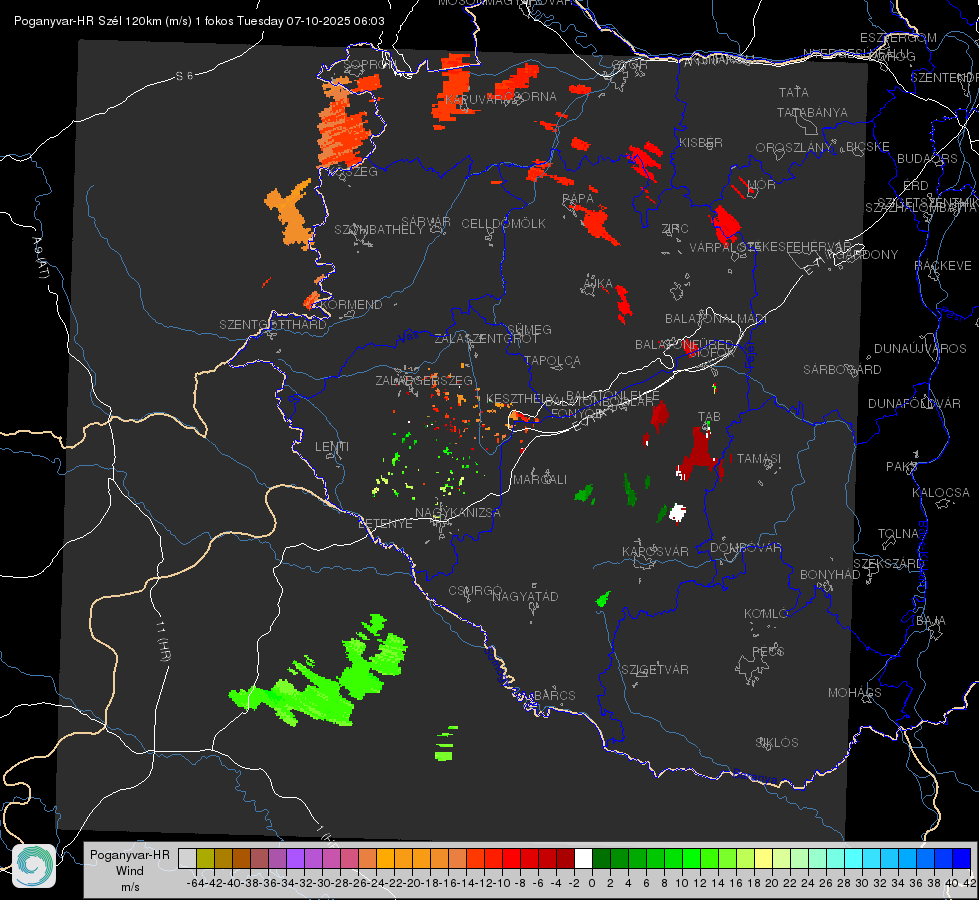The height and width of the screenshot is (900, 979).
Task: Click the KALOCSA label
Action: pyautogui.click(x=940, y=493)
